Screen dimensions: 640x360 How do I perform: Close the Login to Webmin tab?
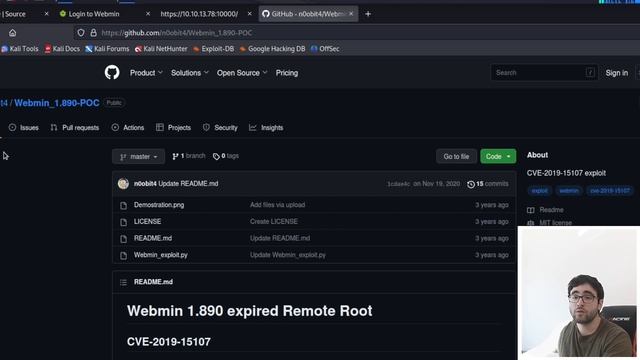[148, 14]
